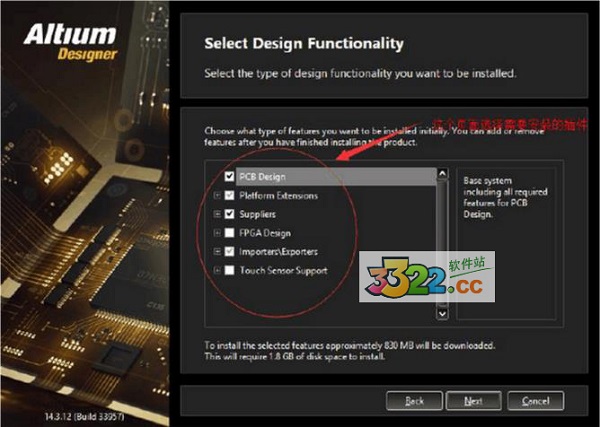Click the Back button
Screen dimensions: 600x427
414,401
